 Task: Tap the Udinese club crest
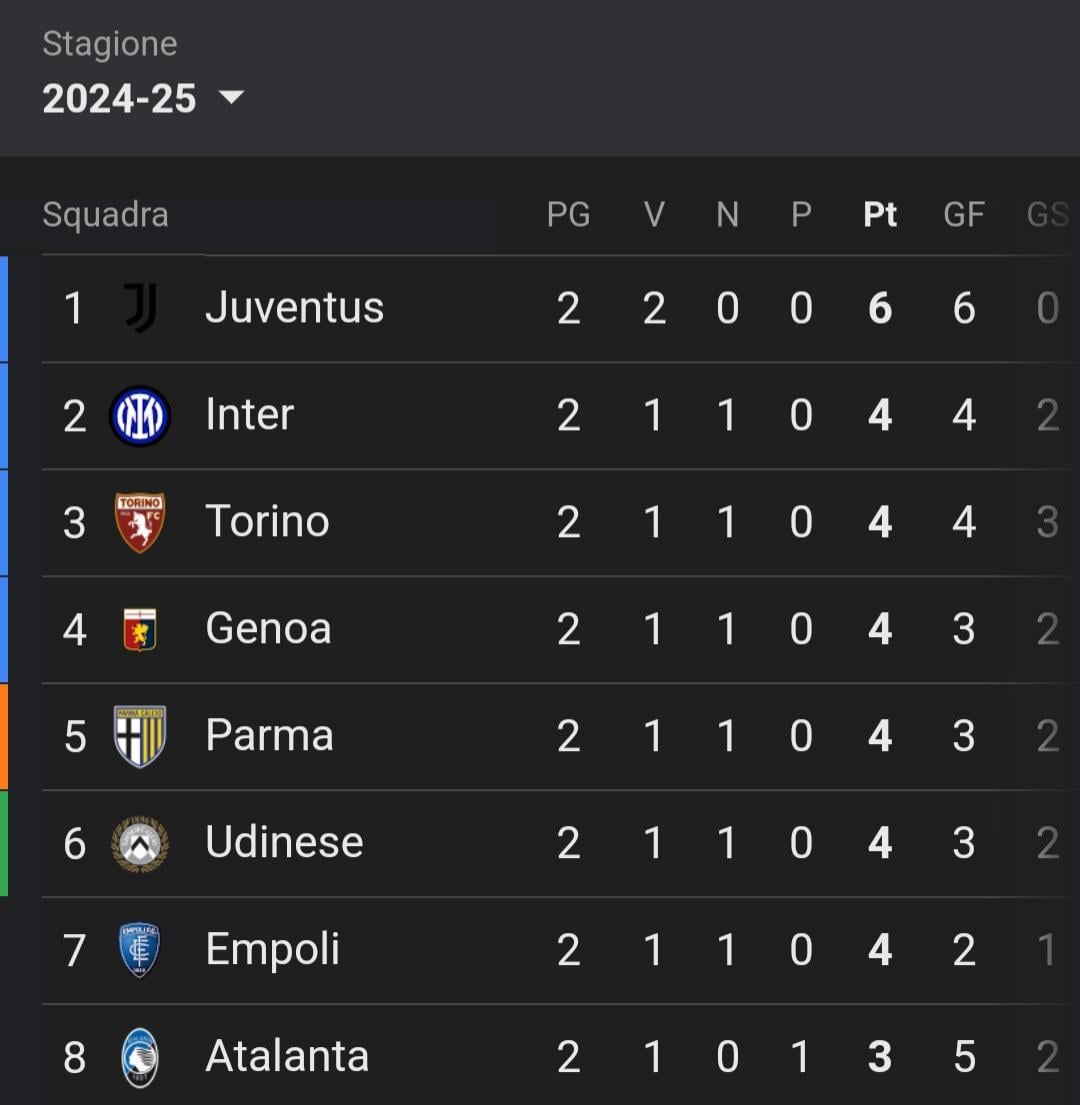[x=140, y=844]
